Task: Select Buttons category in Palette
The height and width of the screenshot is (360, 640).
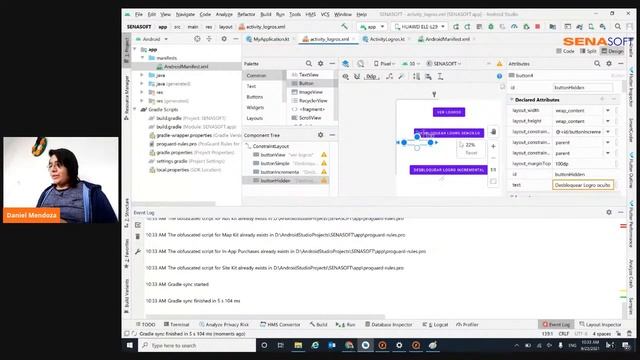Action: pos(255,97)
